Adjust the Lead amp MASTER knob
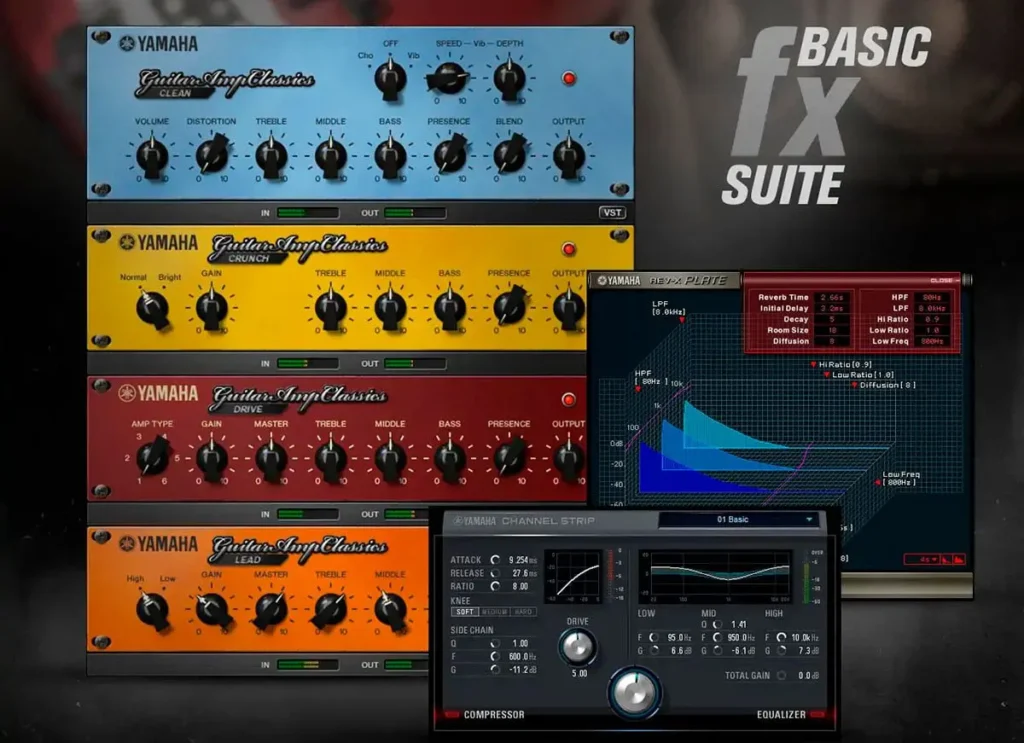The image size is (1024, 743). coord(271,610)
